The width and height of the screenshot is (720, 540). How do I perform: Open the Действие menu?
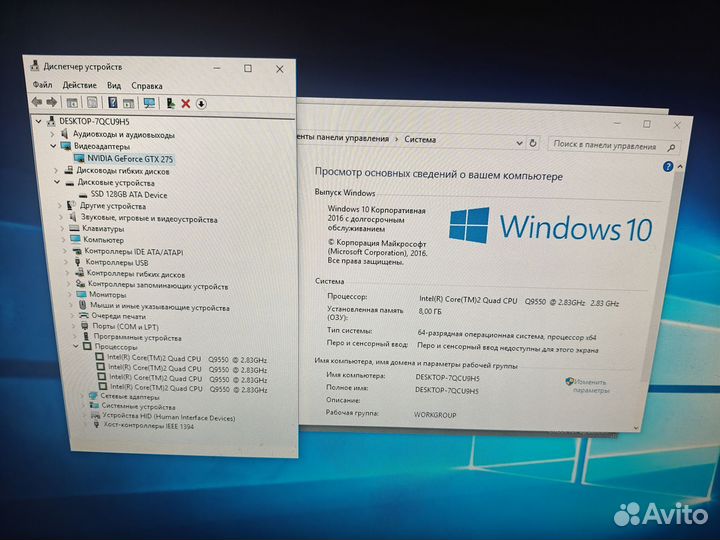(79, 86)
